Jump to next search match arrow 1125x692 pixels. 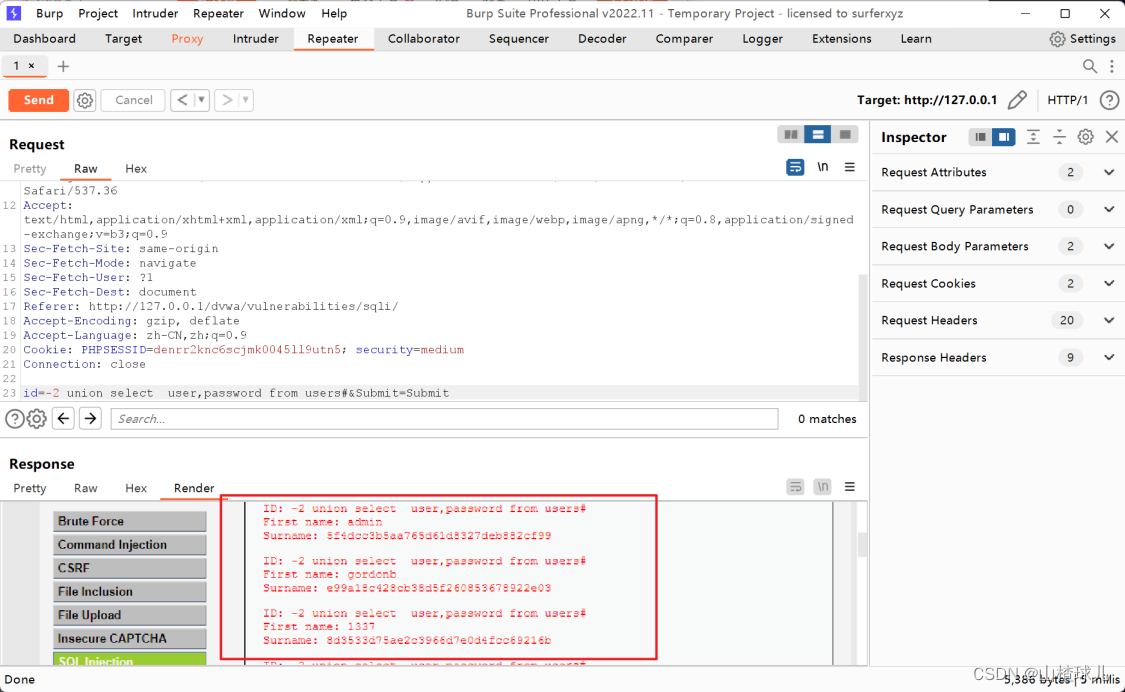(90, 419)
